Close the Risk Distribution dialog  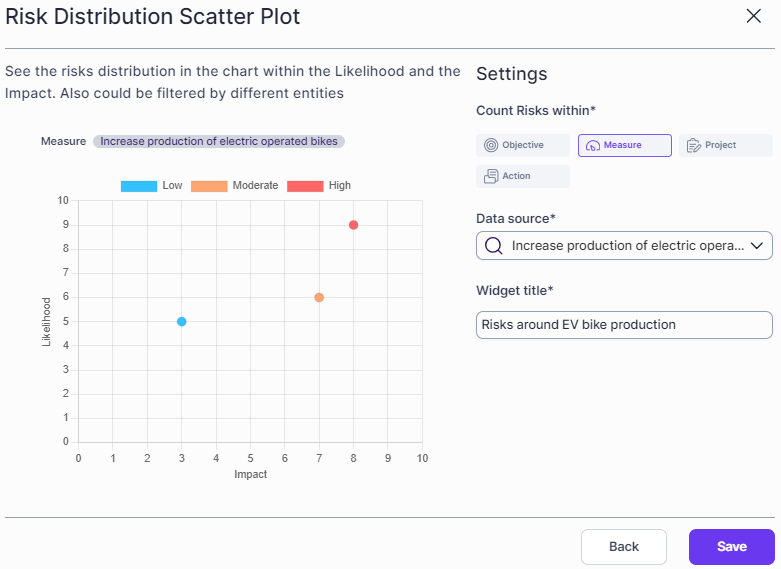pyautogui.click(x=754, y=15)
